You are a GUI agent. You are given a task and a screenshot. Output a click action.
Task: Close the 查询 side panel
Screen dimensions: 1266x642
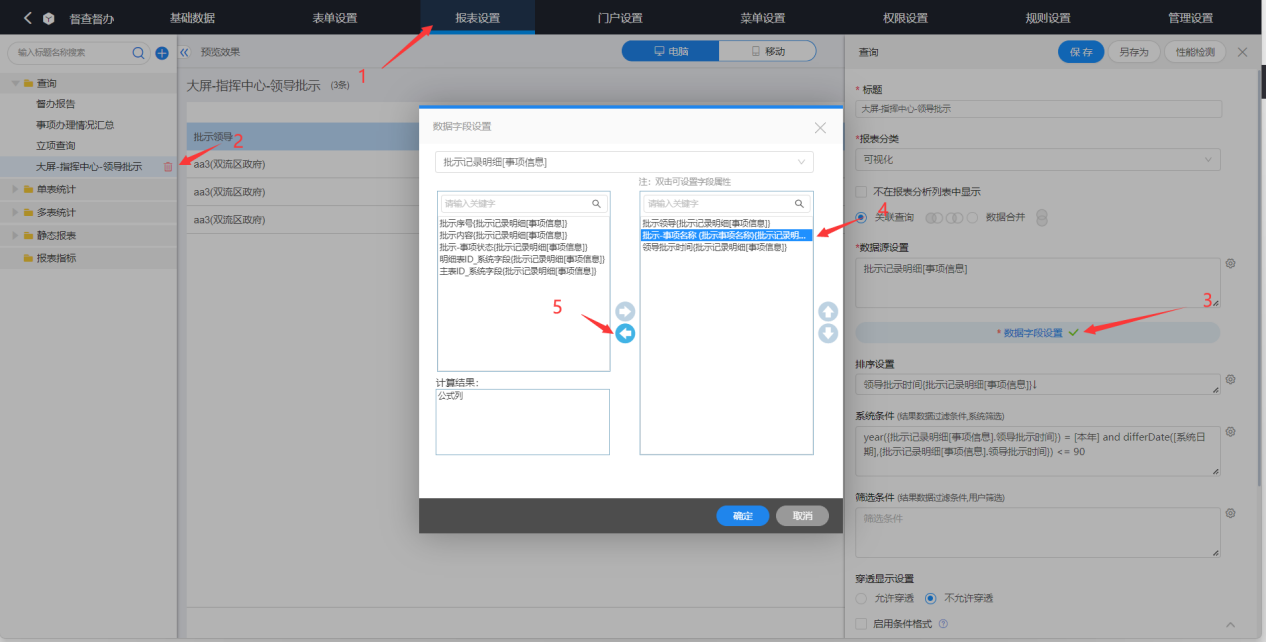(1242, 52)
